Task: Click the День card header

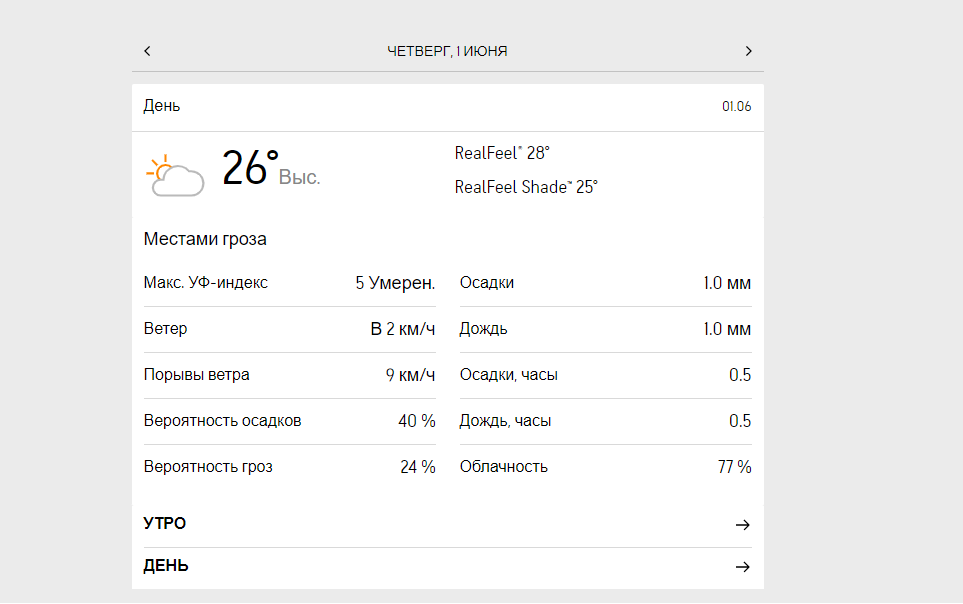Action: pos(162,106)
